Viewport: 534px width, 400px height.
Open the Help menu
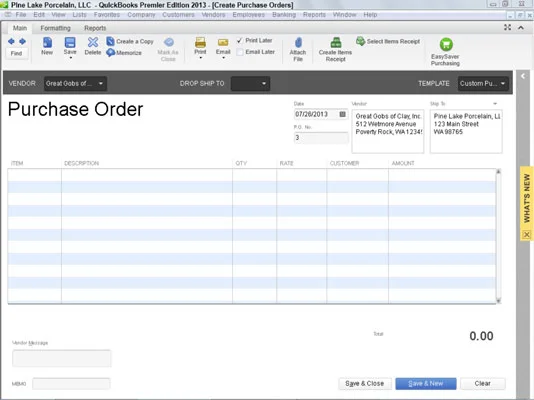point(370,15)
